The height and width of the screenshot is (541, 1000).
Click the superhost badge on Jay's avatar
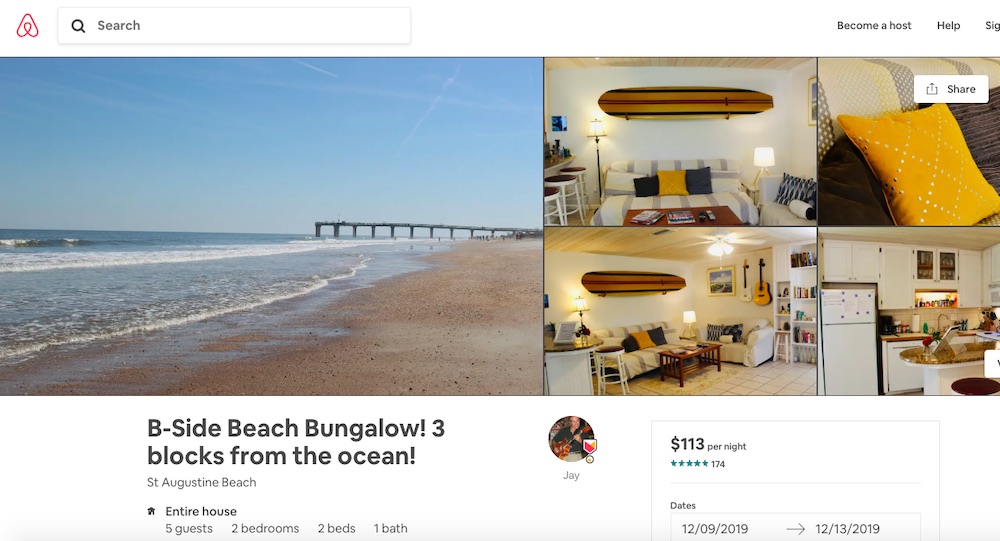click(x=590, y=446)
